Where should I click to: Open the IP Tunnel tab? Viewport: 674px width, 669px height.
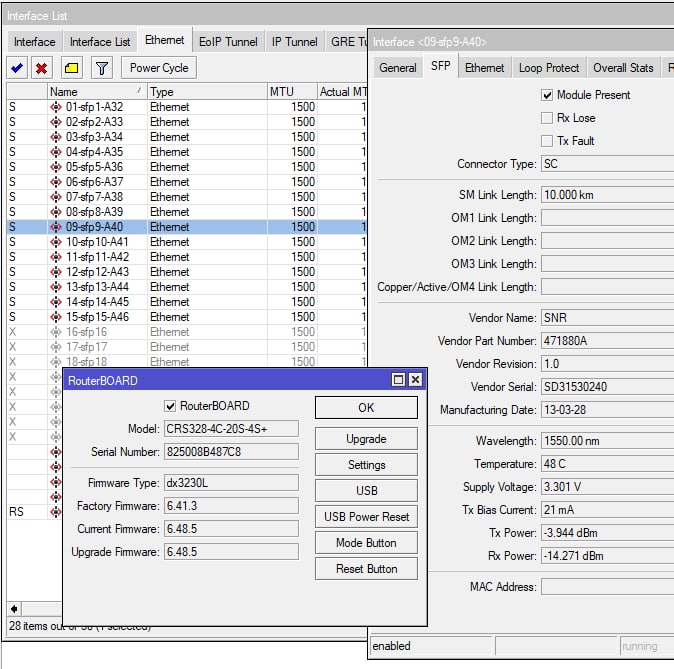pos(294,42)
